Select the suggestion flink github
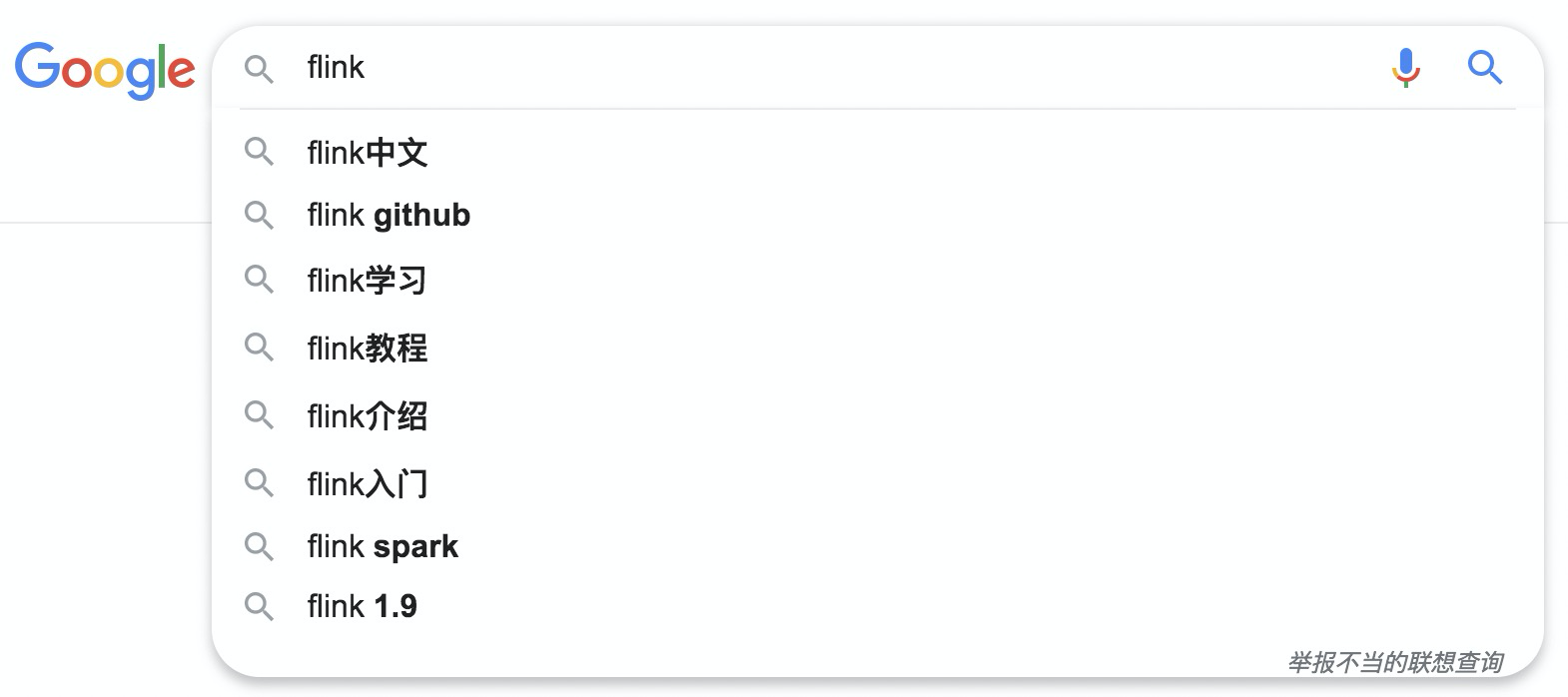The width and height of the screenshot is (1568, 697). 389,215
